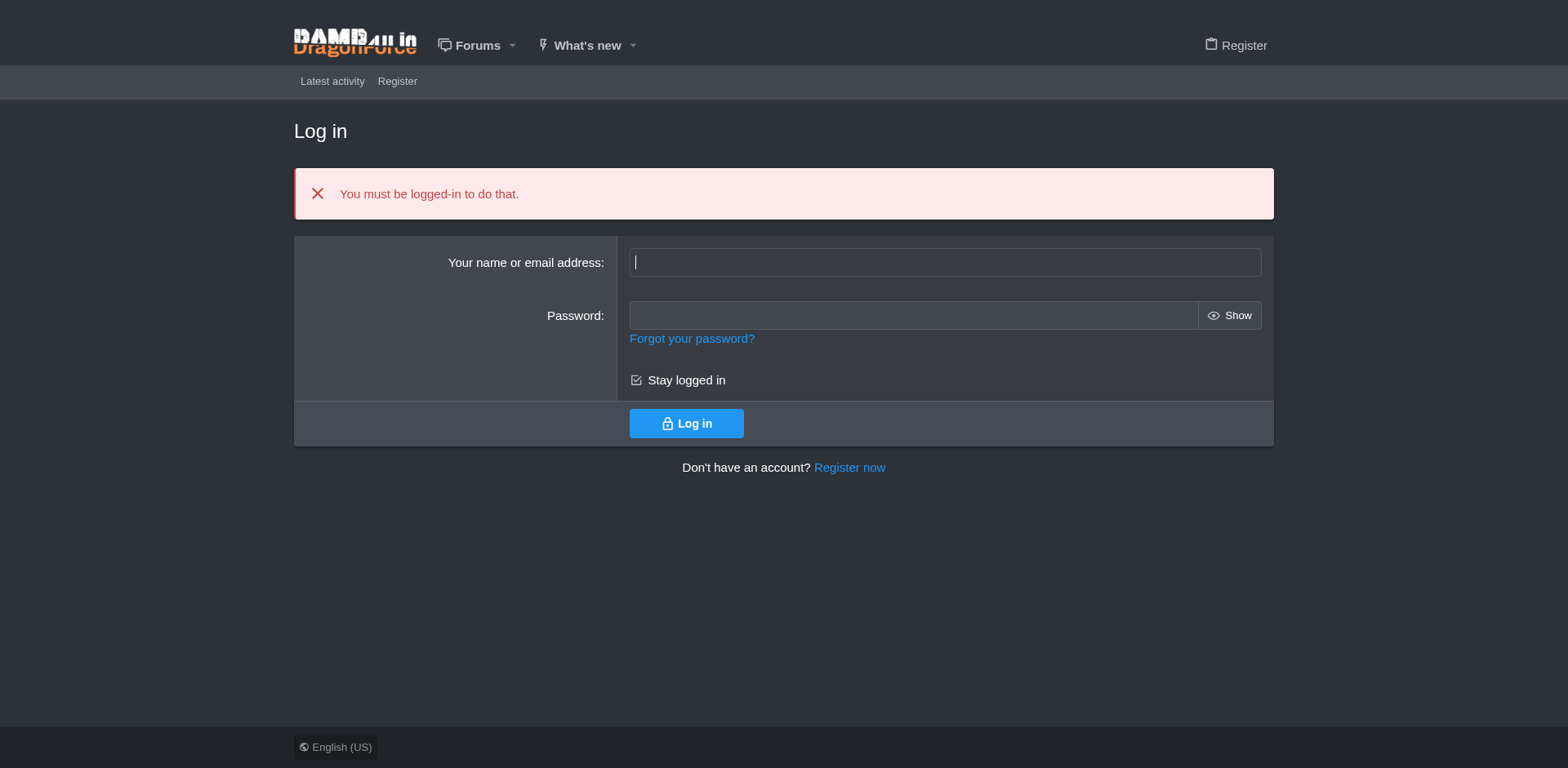Click the lightning bolt What's new icon
The image size is (1568, 768).
tap(543, 45)
